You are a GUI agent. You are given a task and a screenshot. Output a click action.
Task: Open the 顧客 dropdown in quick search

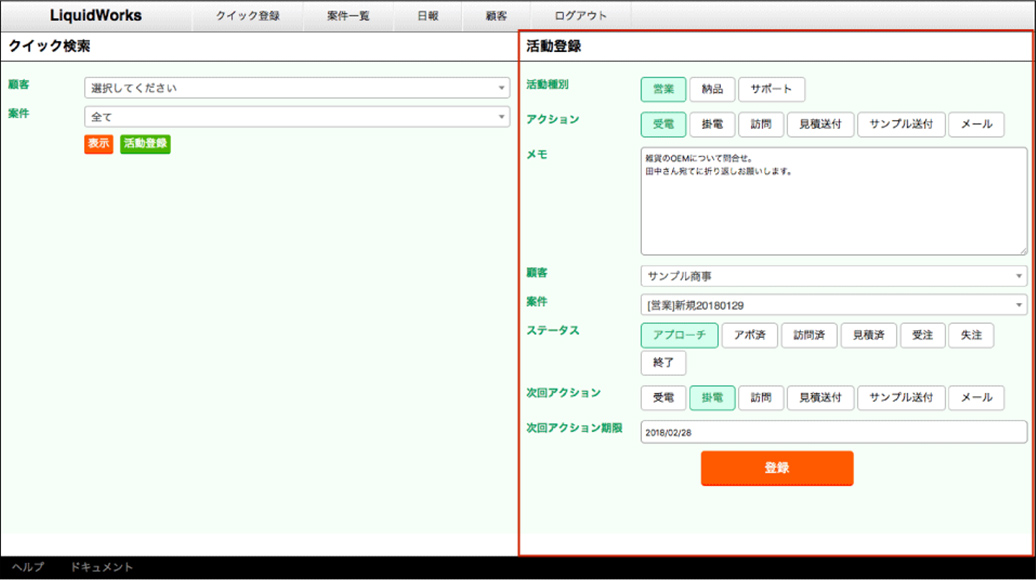298,87
